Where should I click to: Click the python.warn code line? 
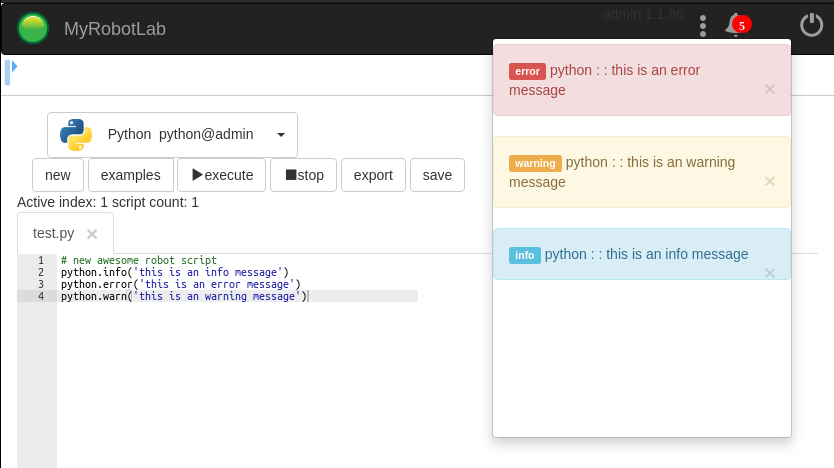pos(184,296)
